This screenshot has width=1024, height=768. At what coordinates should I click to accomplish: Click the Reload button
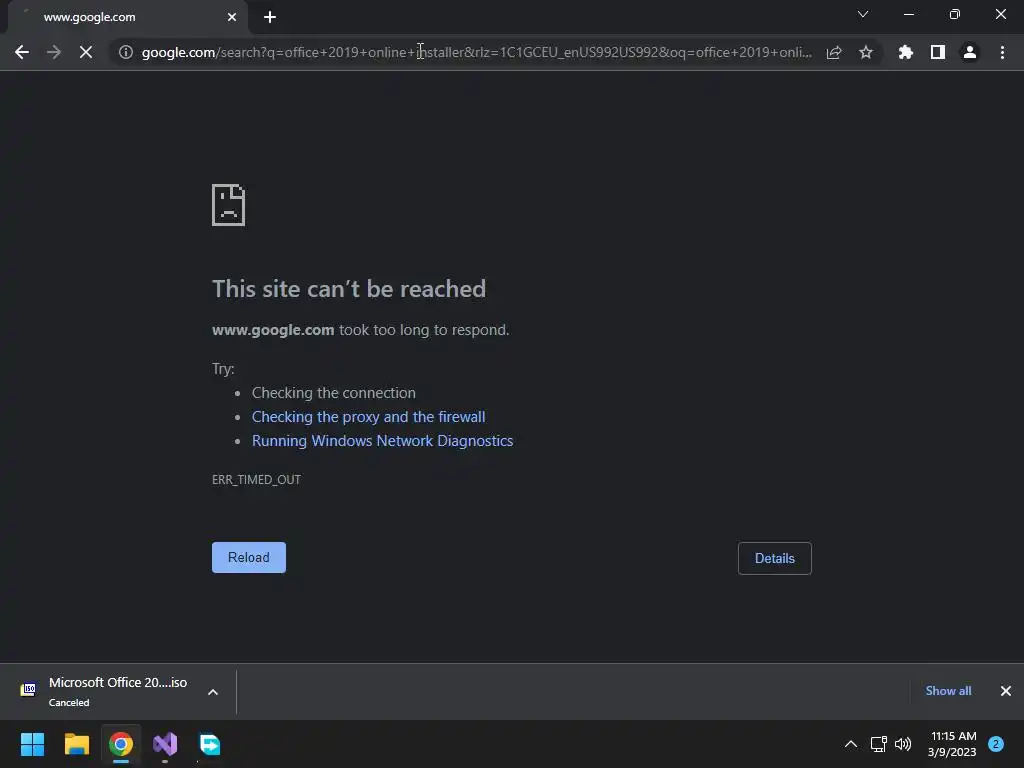pos(249,558)
